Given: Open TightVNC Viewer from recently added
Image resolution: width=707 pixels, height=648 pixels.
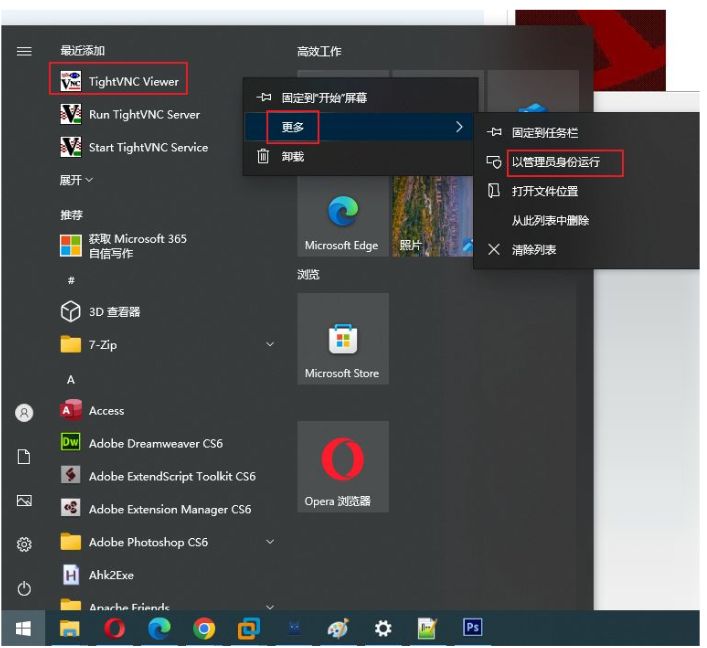Looking at the screenshot, I should point(118,82).
